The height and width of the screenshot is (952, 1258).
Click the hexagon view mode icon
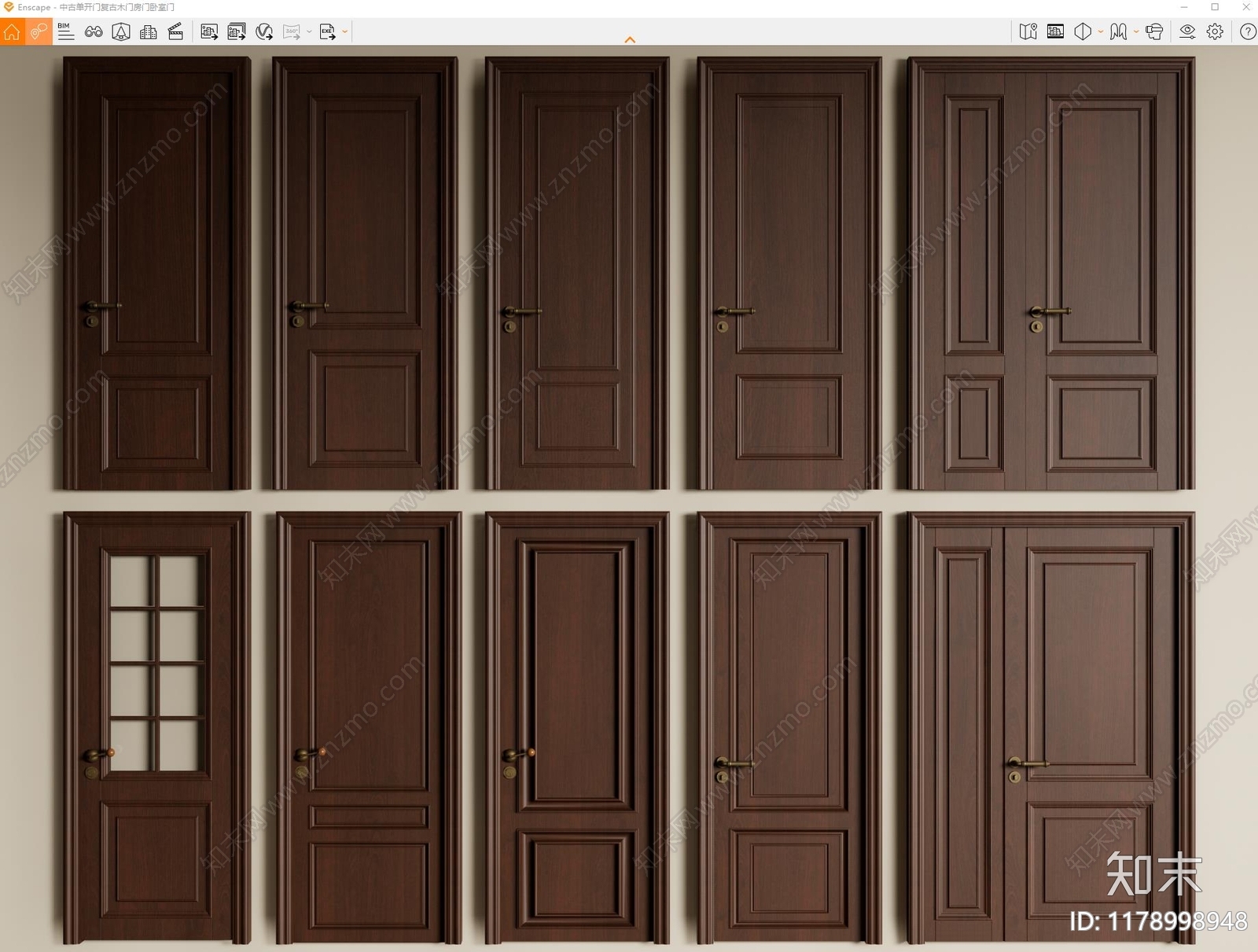coord(1083,31)
